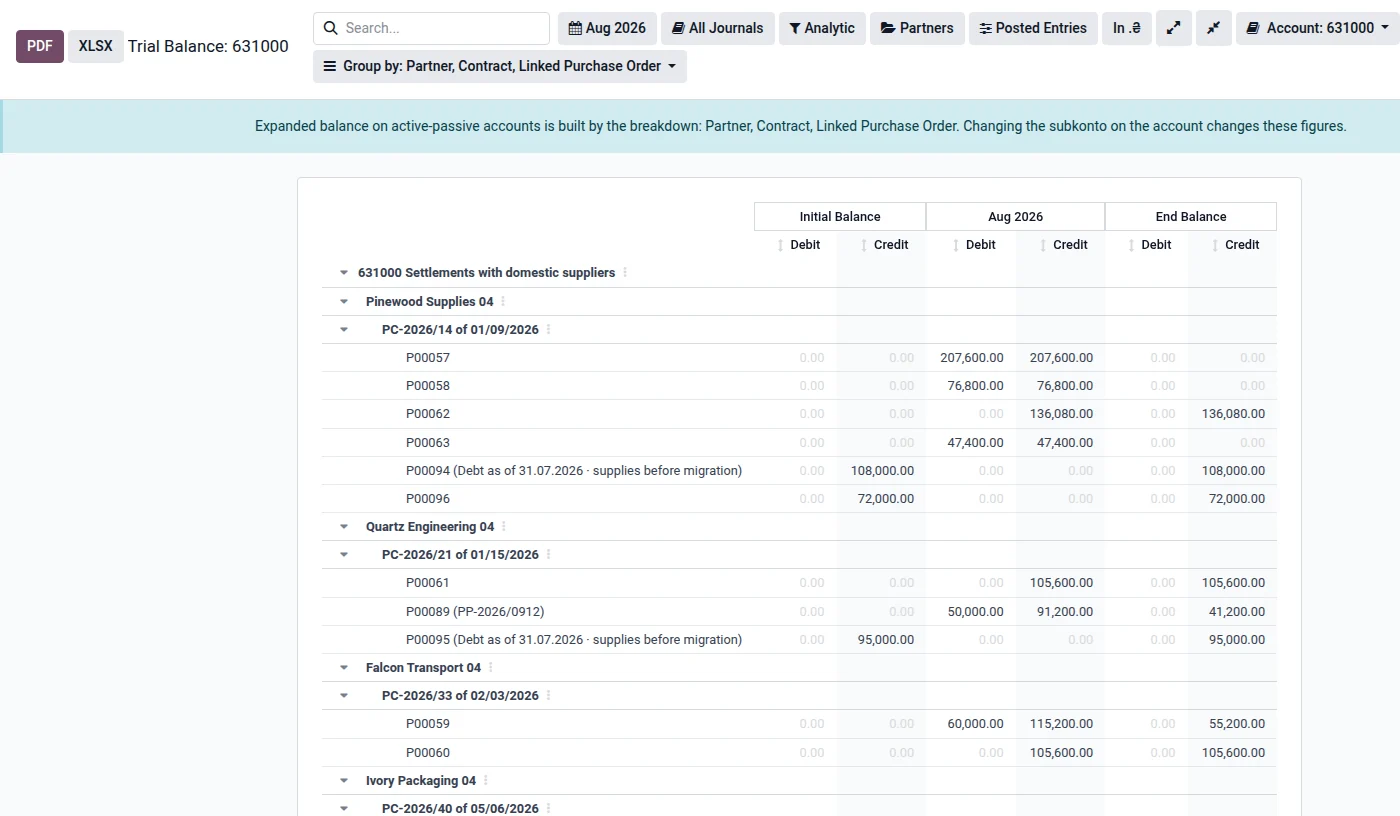This screenshot has height=816, width=1400.
Task: Click the 'In .₴' rounding button
Action: point(1127,28)
